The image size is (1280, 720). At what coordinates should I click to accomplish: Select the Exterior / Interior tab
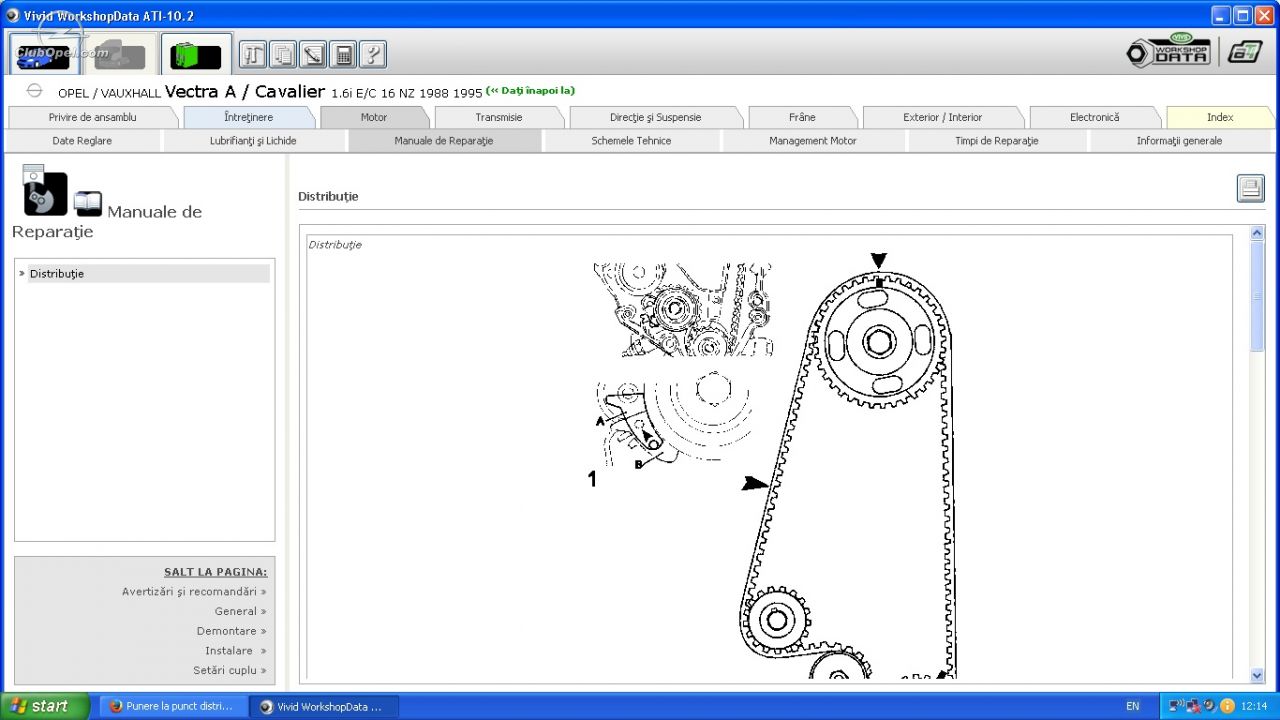(x=943, y=117)
